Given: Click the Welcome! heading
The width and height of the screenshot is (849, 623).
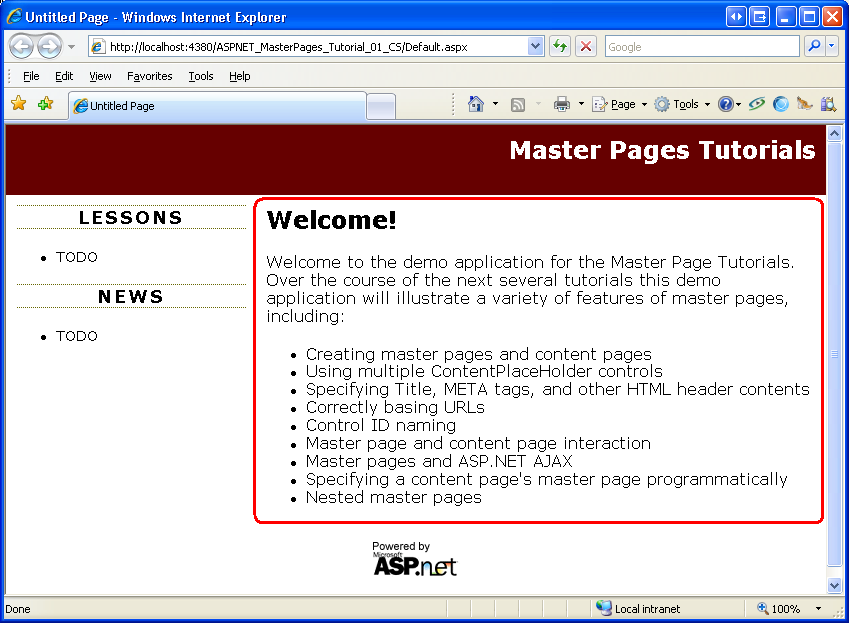Looking at the screenshot, I should pyautogui.click(x=331, y=220).
